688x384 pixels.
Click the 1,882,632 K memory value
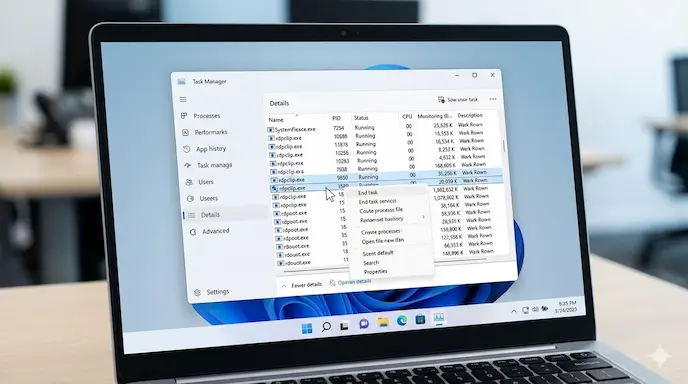(445, 190)
